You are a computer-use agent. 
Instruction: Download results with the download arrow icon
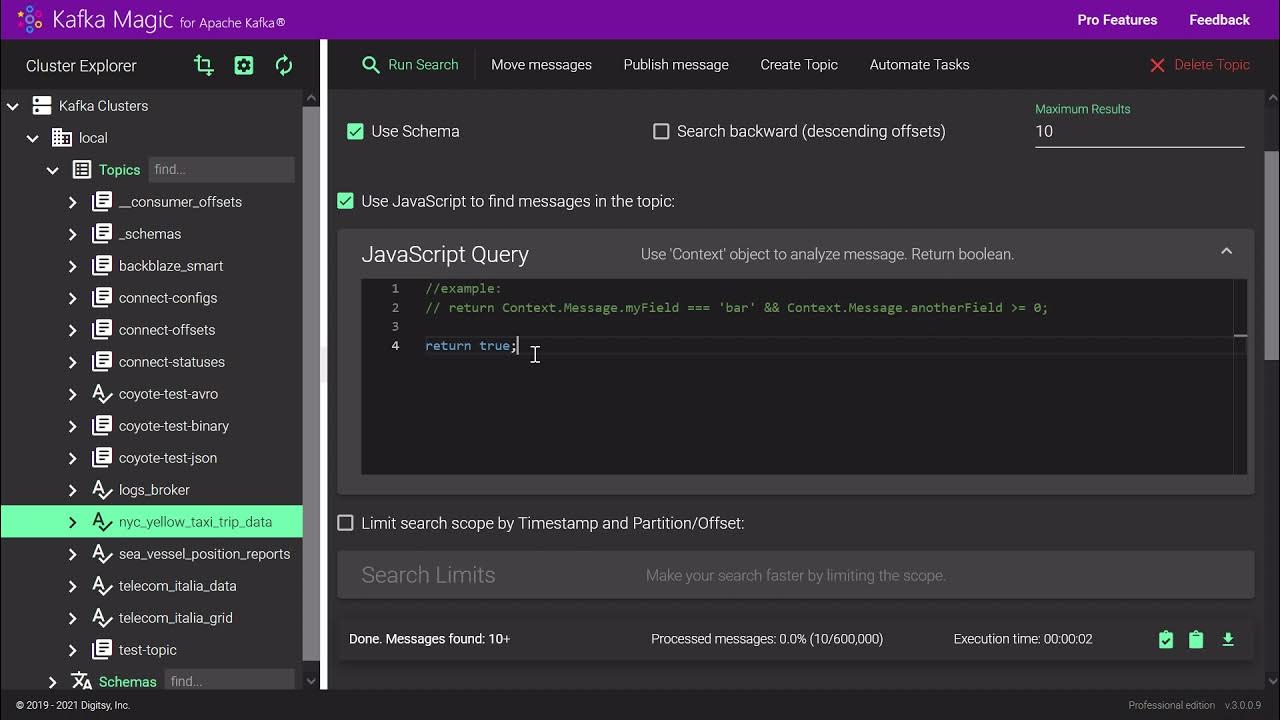pos(1228,639)
